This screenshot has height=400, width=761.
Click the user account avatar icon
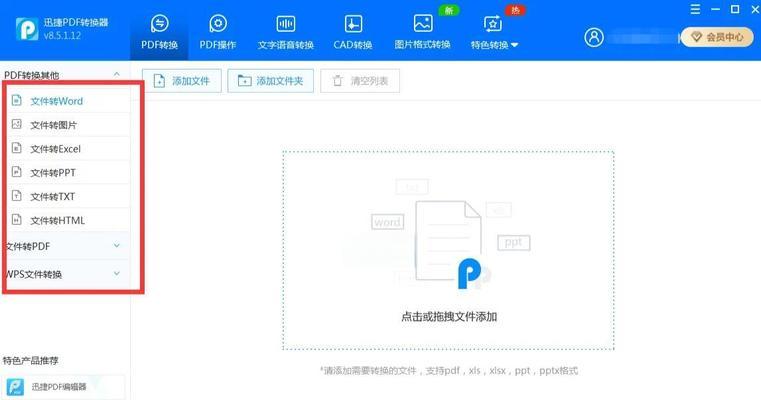[x=594, y=37]
